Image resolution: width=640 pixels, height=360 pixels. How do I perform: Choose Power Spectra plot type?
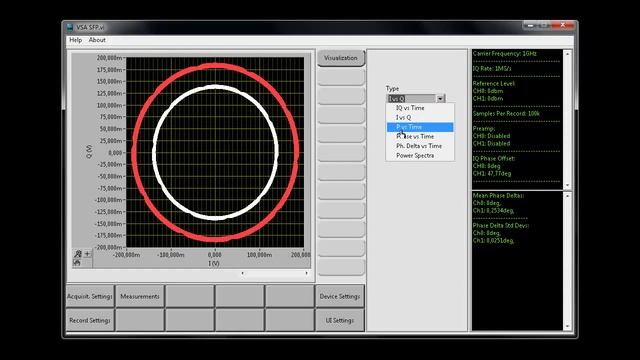pyautogui.click(x=420, y=156)
